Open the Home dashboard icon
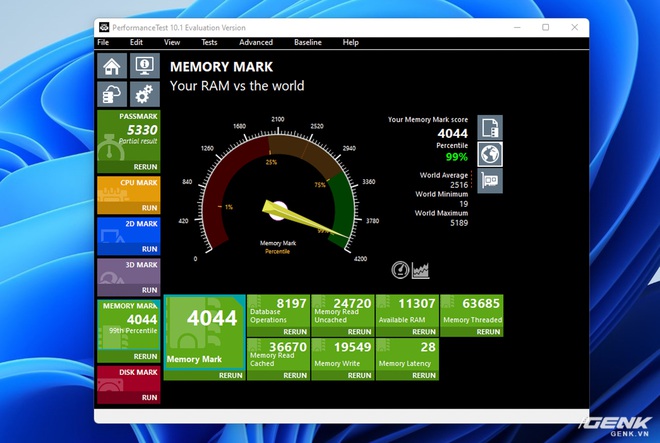This screenshot has width=660, height=443. pyautogui.click(x=112, y=66)
